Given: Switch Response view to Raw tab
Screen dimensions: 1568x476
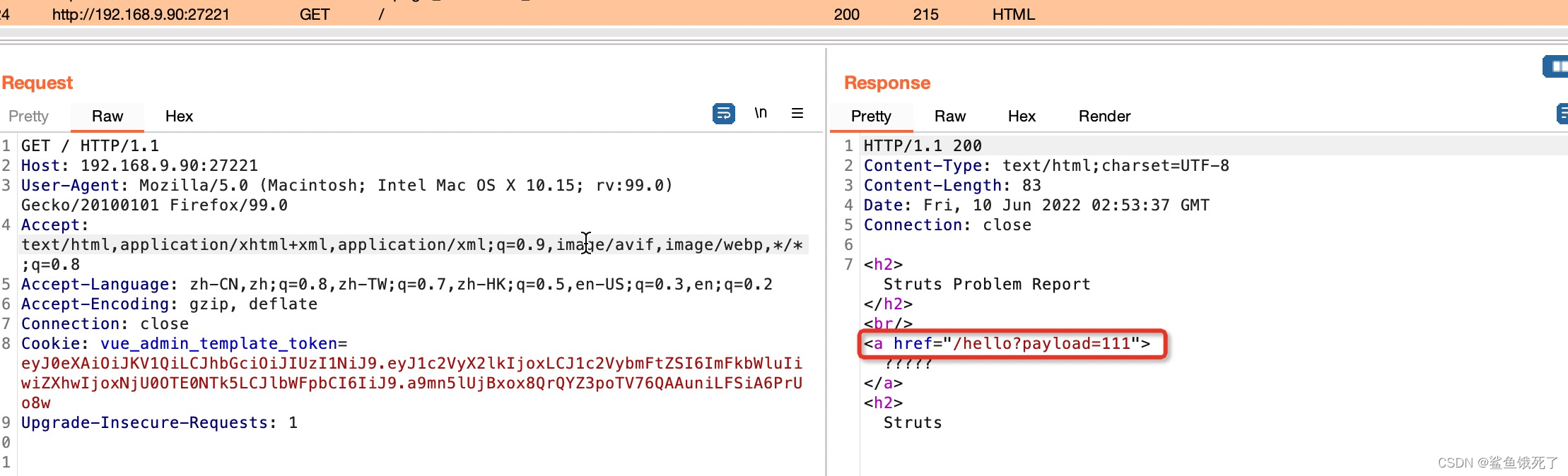Looking at the screenshot, I should [950, 116].
